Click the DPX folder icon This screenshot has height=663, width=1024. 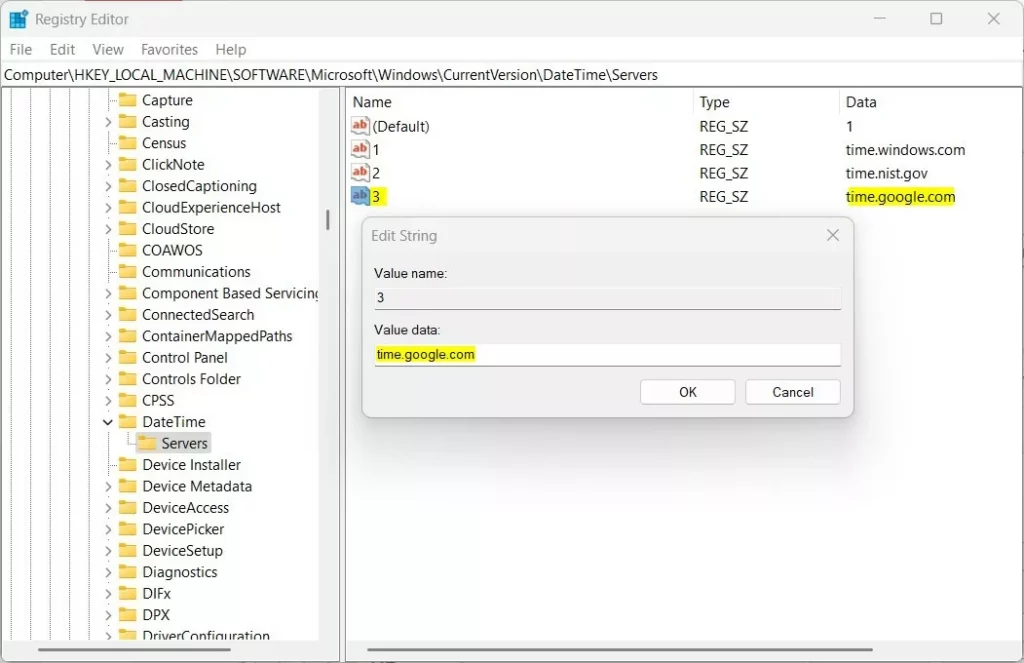click(x=127, y=615)
